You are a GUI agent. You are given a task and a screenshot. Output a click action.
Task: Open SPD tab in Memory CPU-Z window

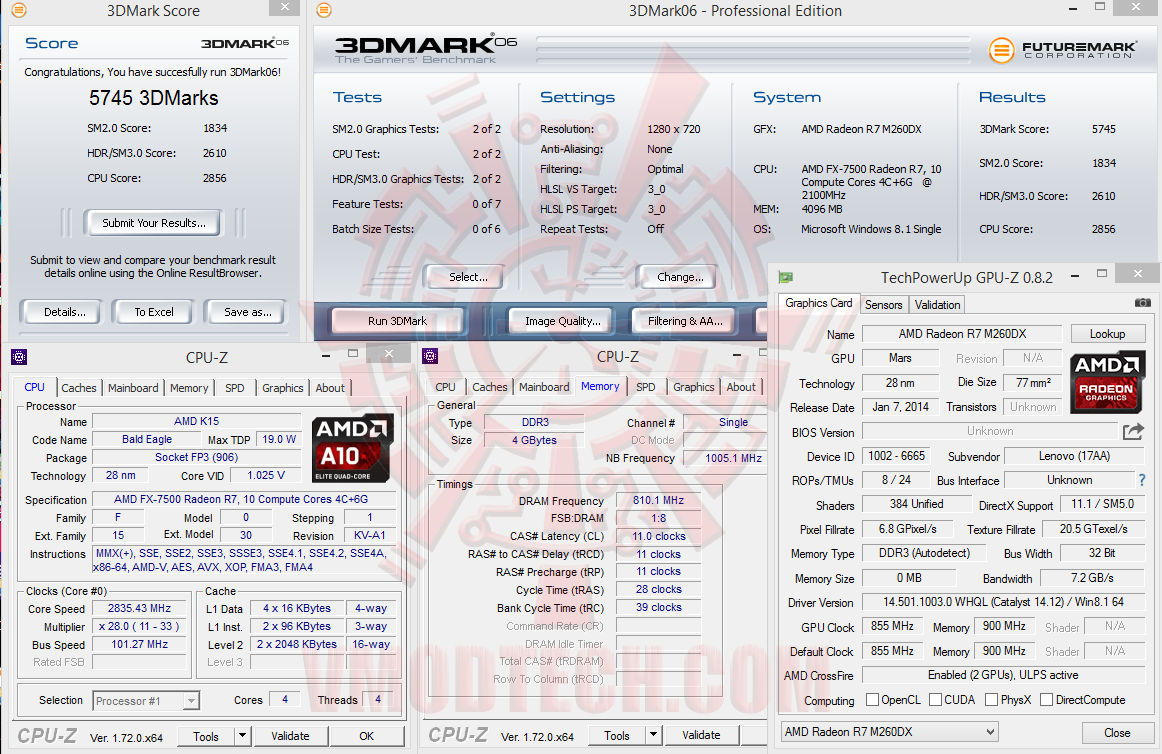point(645,387)
